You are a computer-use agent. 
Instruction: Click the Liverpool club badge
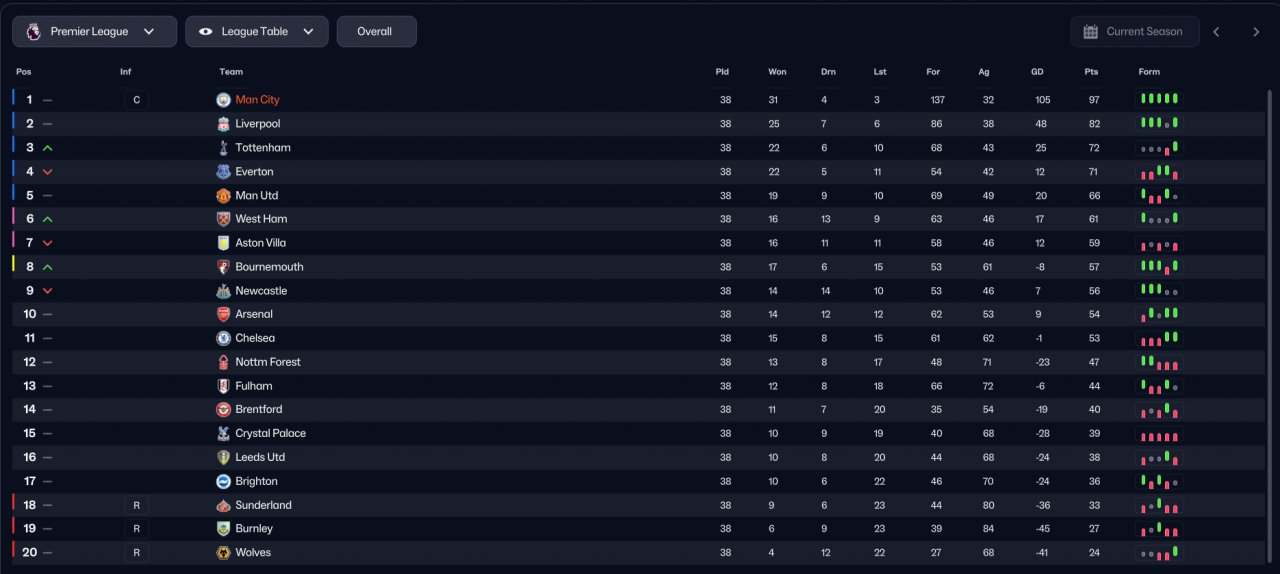click(223, 124)
